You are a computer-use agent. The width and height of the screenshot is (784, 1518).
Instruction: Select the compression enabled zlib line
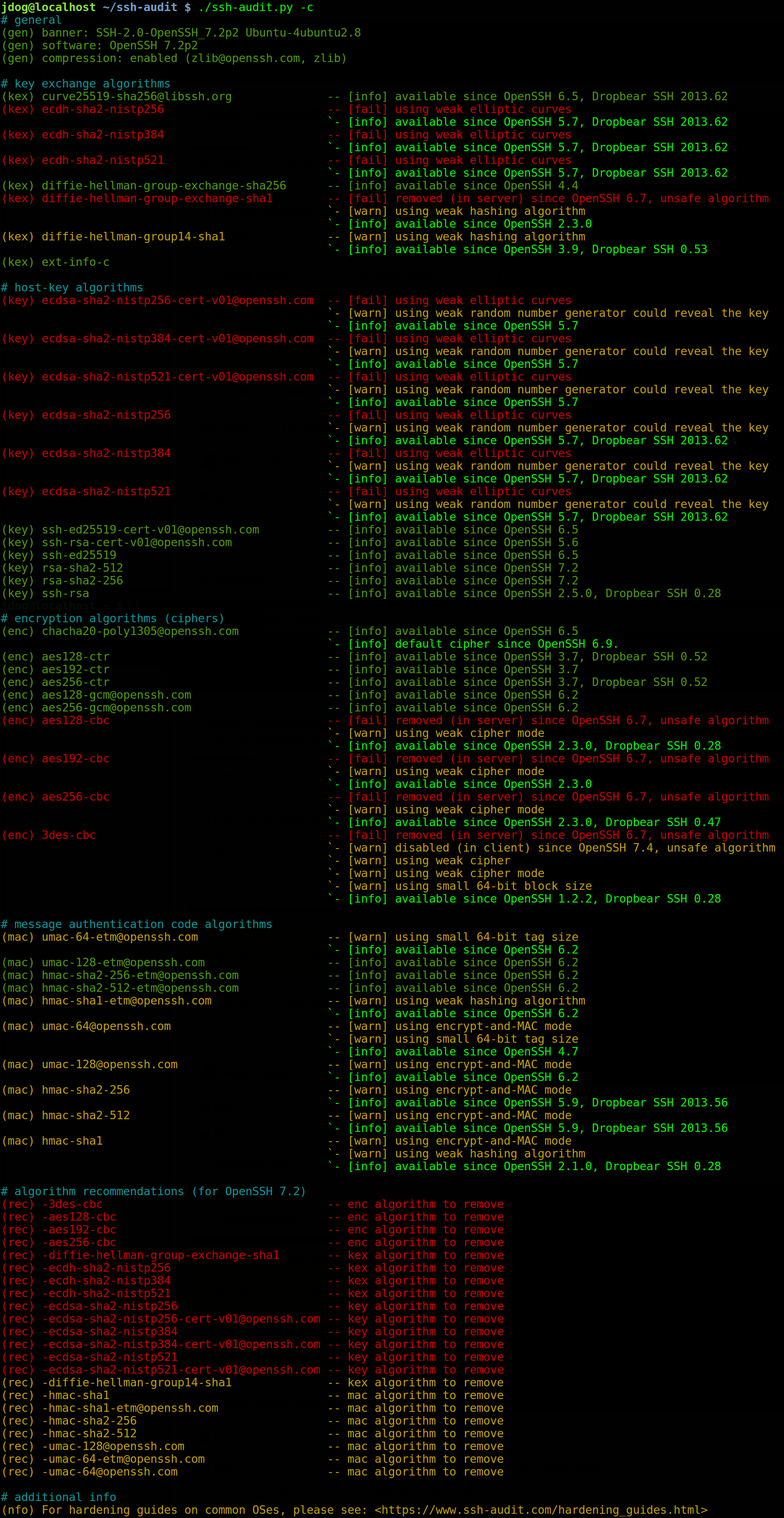174,58
